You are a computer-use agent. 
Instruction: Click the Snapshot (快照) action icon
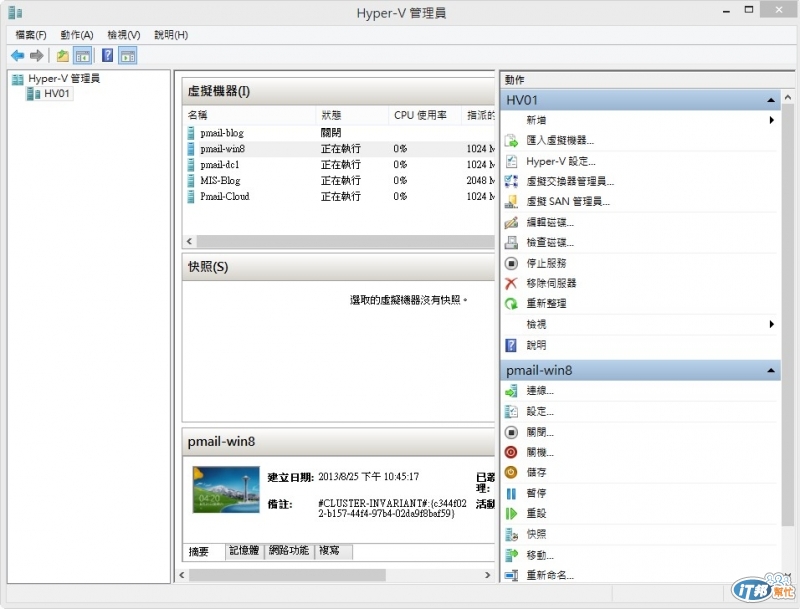click(511, 534)
